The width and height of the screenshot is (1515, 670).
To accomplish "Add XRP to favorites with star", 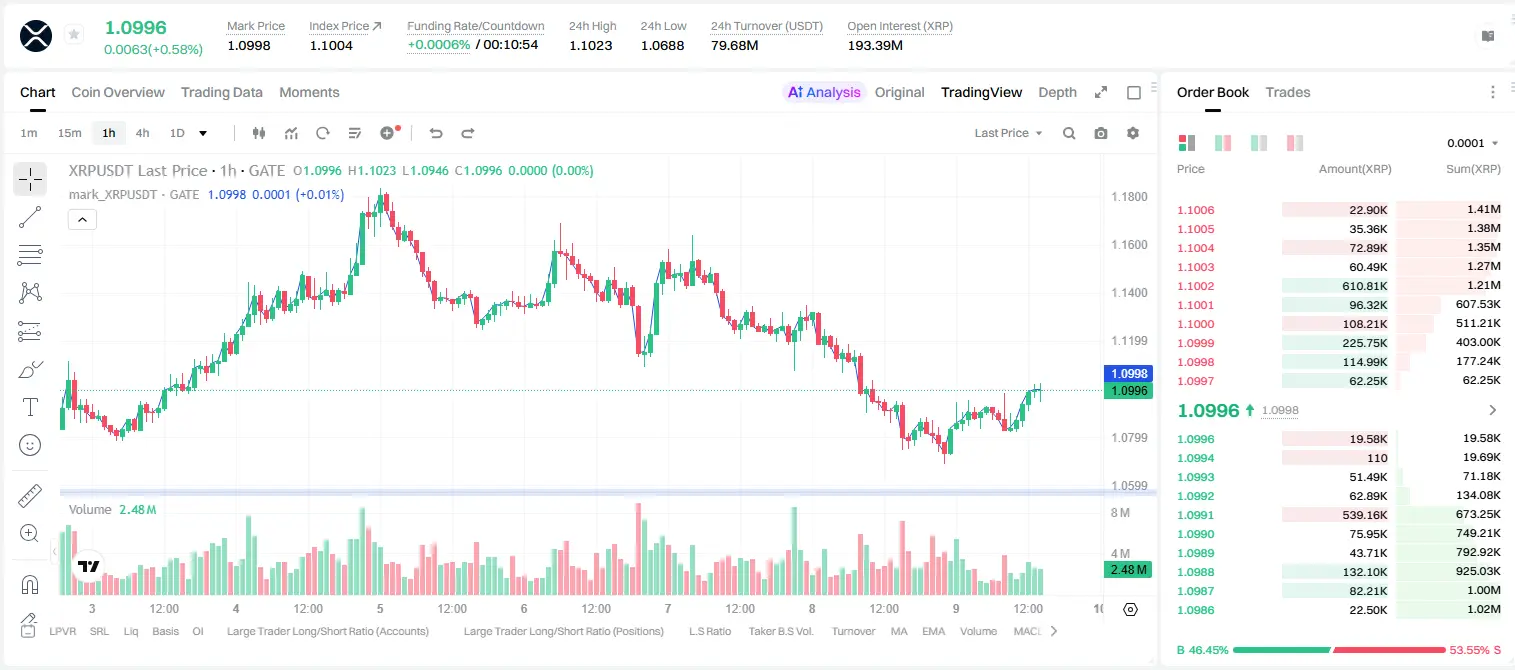I will (74, 35).
